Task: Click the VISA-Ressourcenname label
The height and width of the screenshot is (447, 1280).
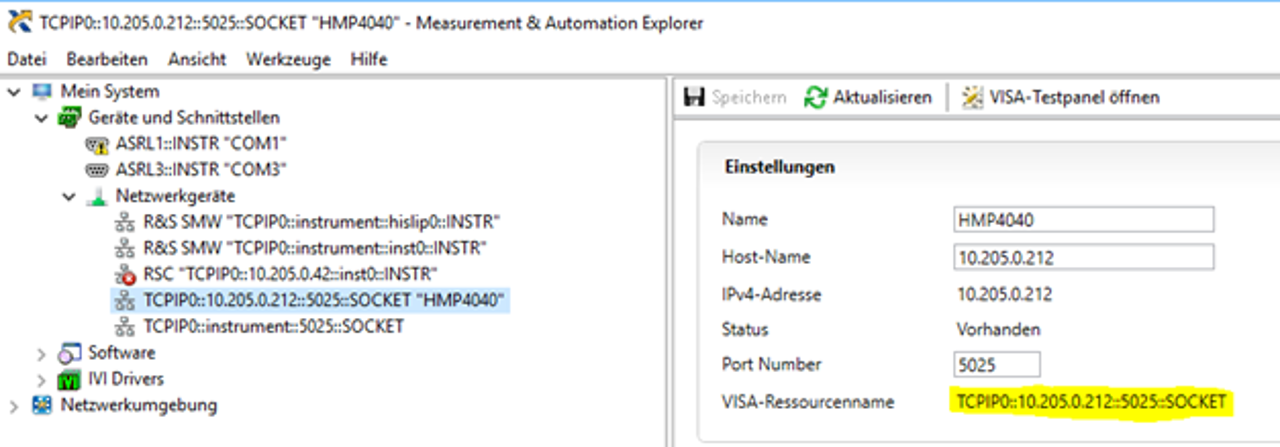Action: coord(808,402)
